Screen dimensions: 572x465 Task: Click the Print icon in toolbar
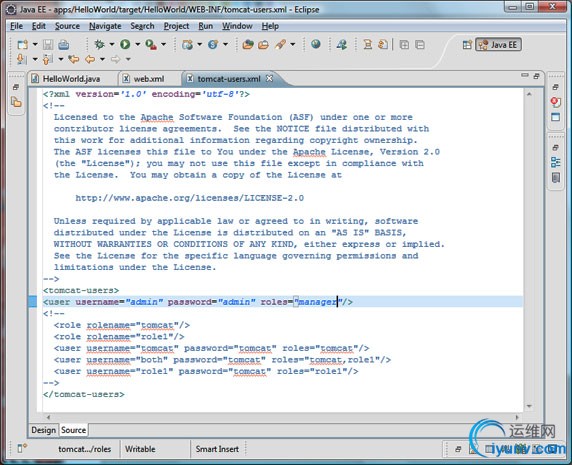point(63,44)
